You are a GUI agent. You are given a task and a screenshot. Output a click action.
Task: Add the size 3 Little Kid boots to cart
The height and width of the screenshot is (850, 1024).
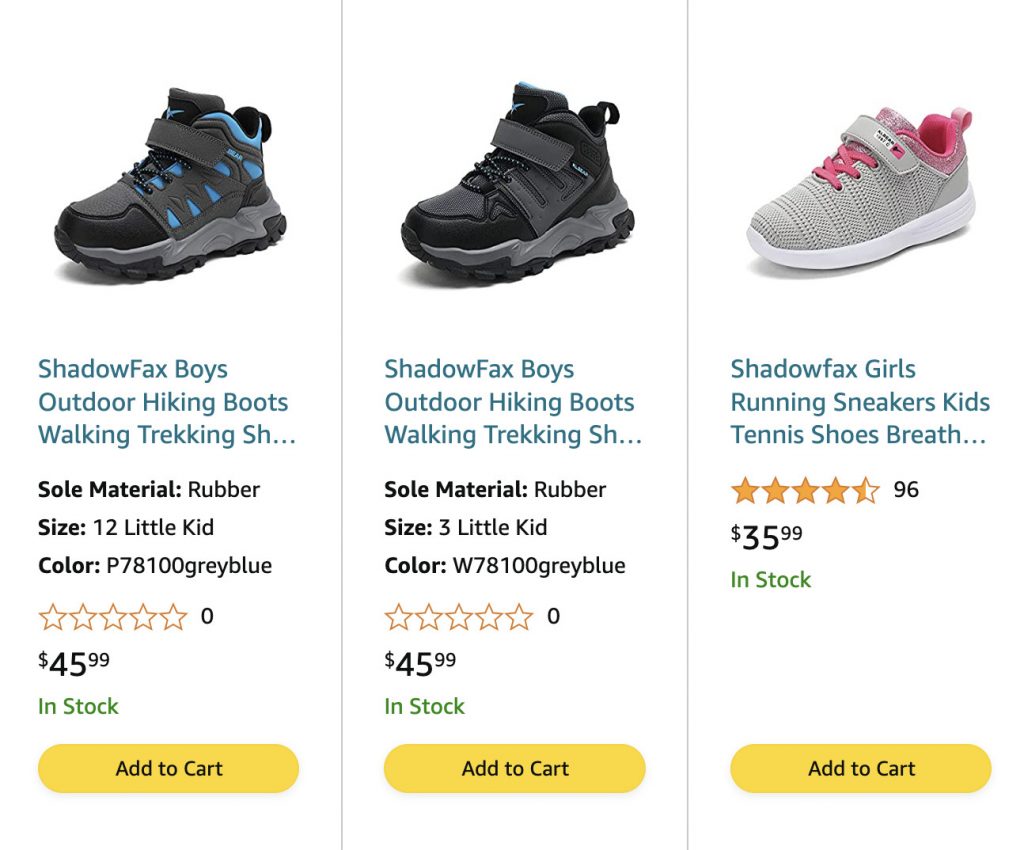[515, 768]
